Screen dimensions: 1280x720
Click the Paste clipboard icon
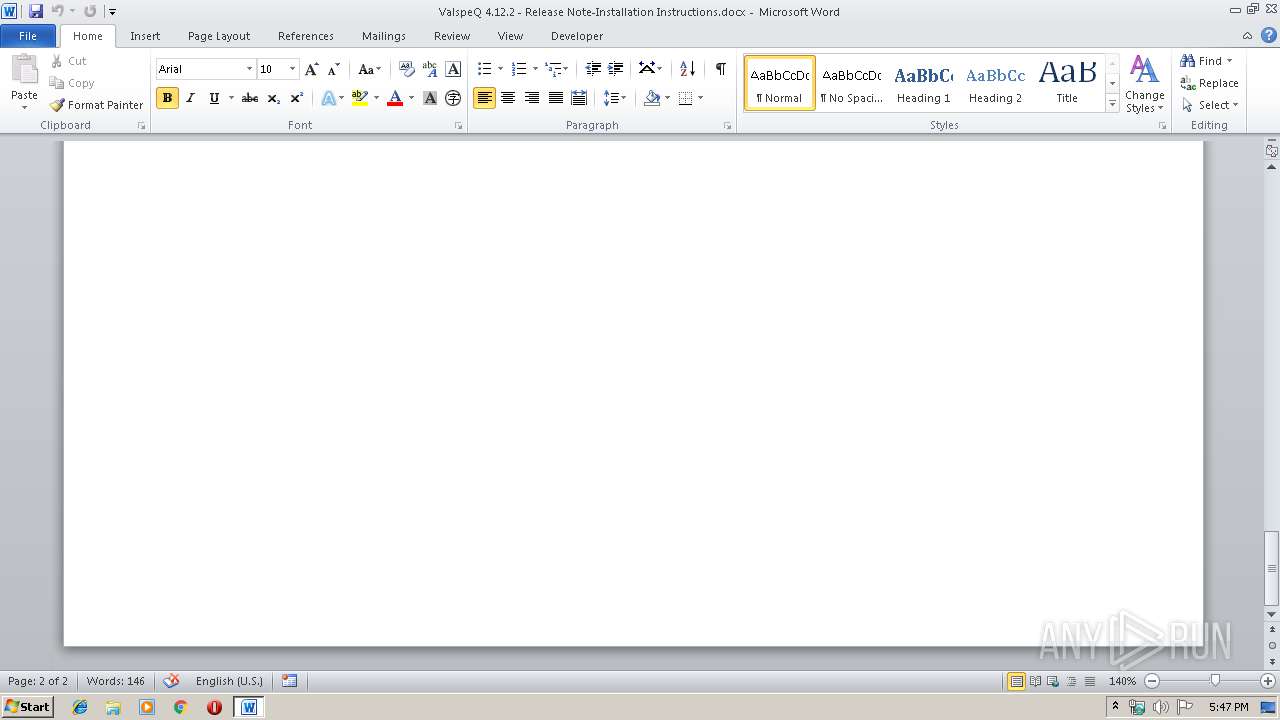(24, 72)
